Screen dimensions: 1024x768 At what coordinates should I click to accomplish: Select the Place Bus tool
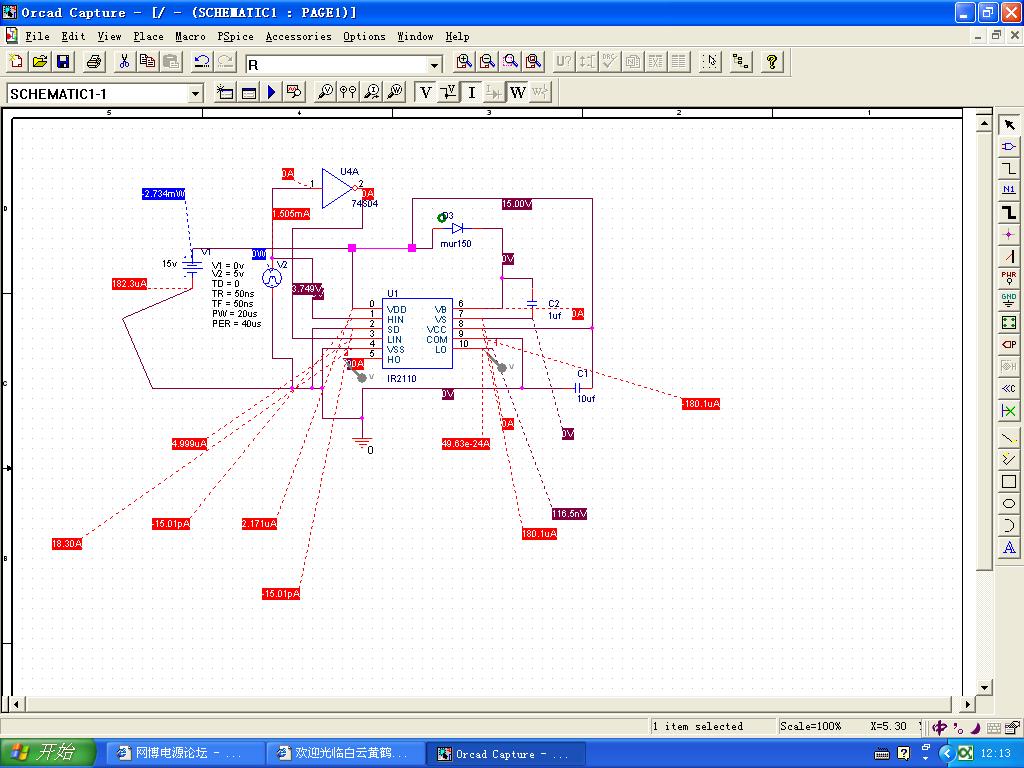pos(1009,213)
